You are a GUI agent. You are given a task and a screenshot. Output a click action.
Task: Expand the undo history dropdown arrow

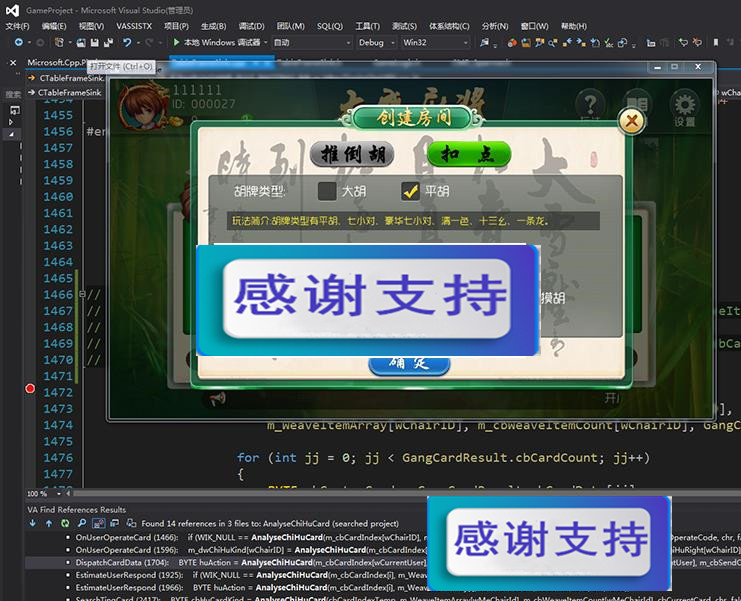pos(138,43)
